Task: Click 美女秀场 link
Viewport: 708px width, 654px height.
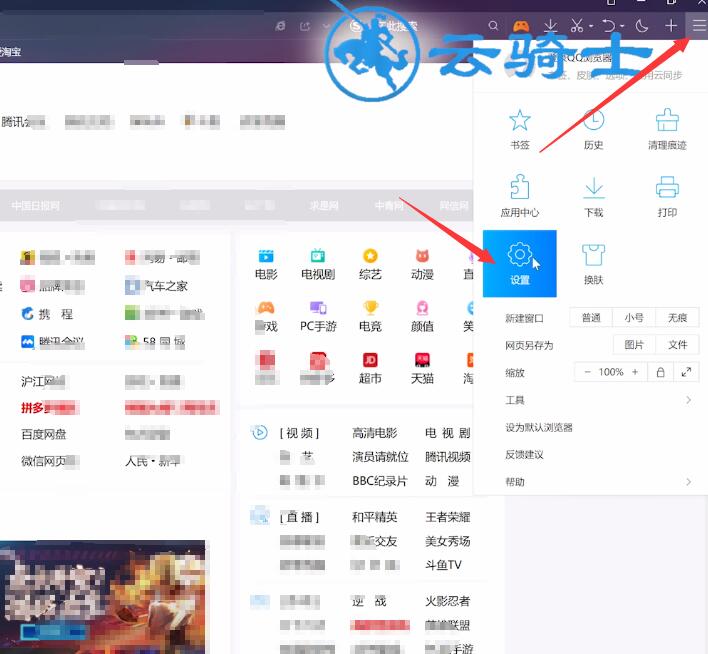Action: (447, 541)
